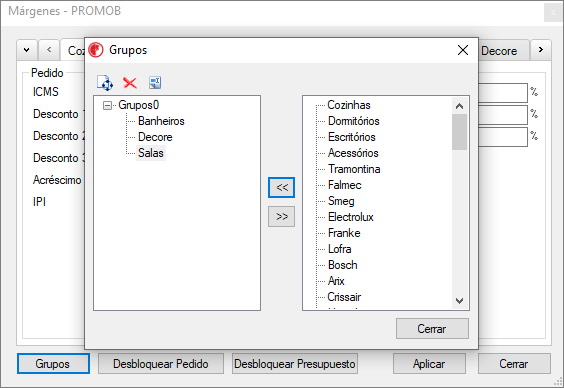Select Banheiros in the groups tree
The width and height of the screenshot is (564, 388).
[x=161, y=121]
